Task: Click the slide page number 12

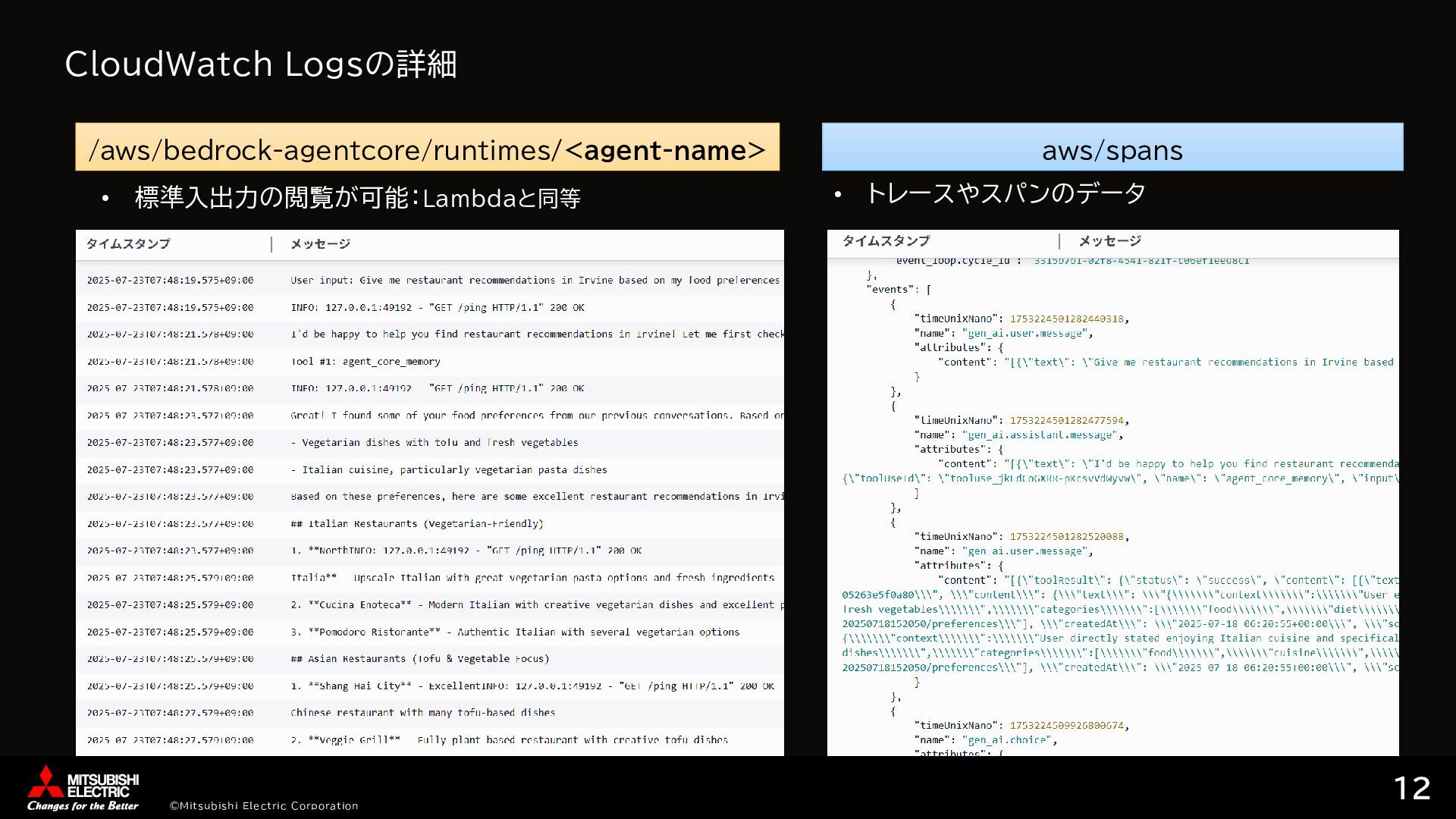Action: 1412,789
